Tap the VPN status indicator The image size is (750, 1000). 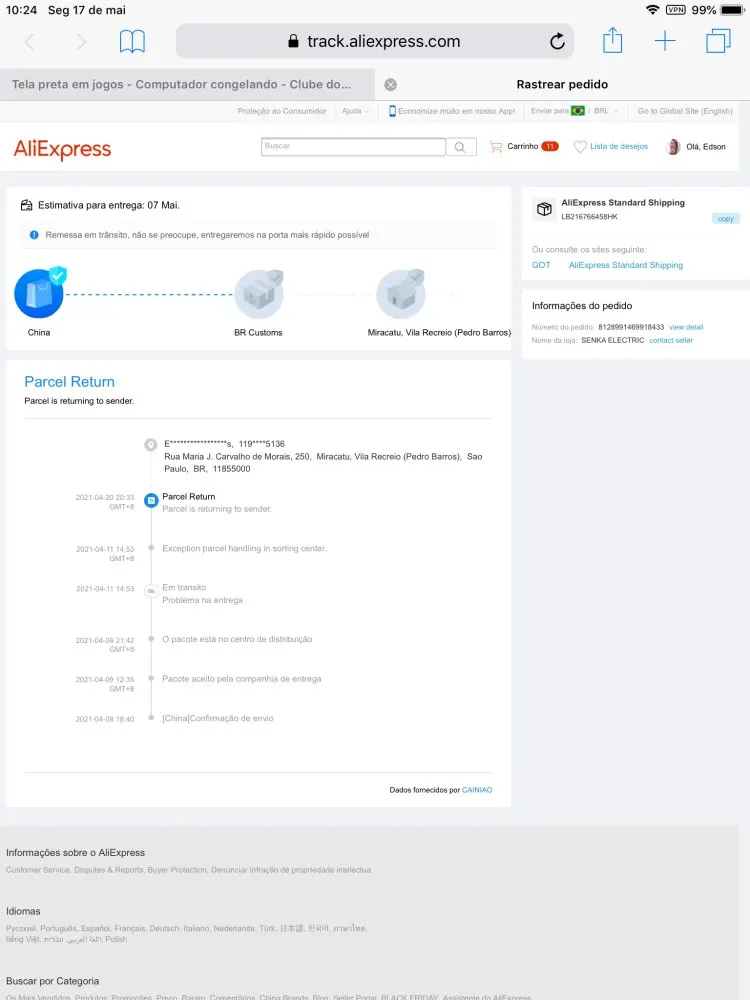[675, 10]
